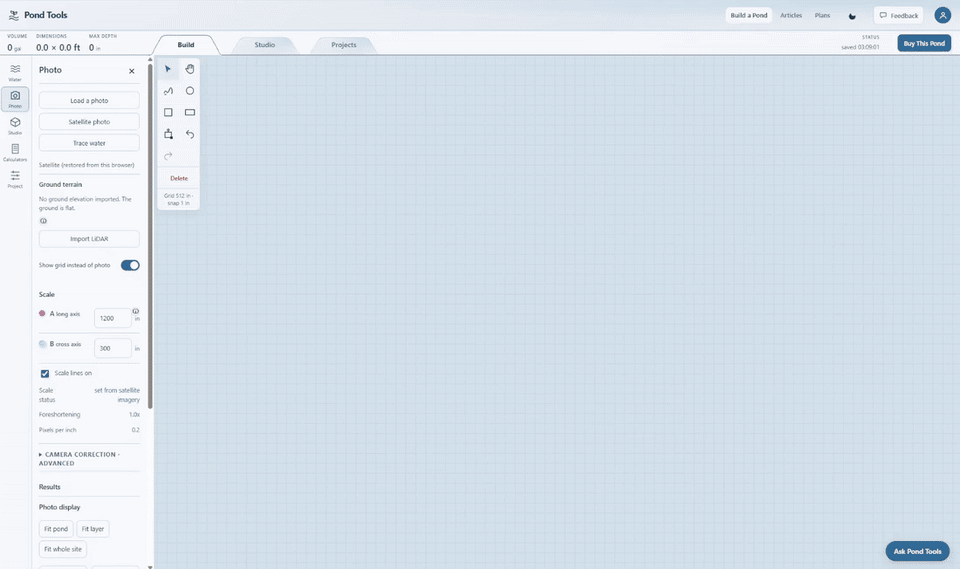The width and height of the screenshot is (960, 569).
Task: Select the A long axis marker
Action: pos(42,314)
